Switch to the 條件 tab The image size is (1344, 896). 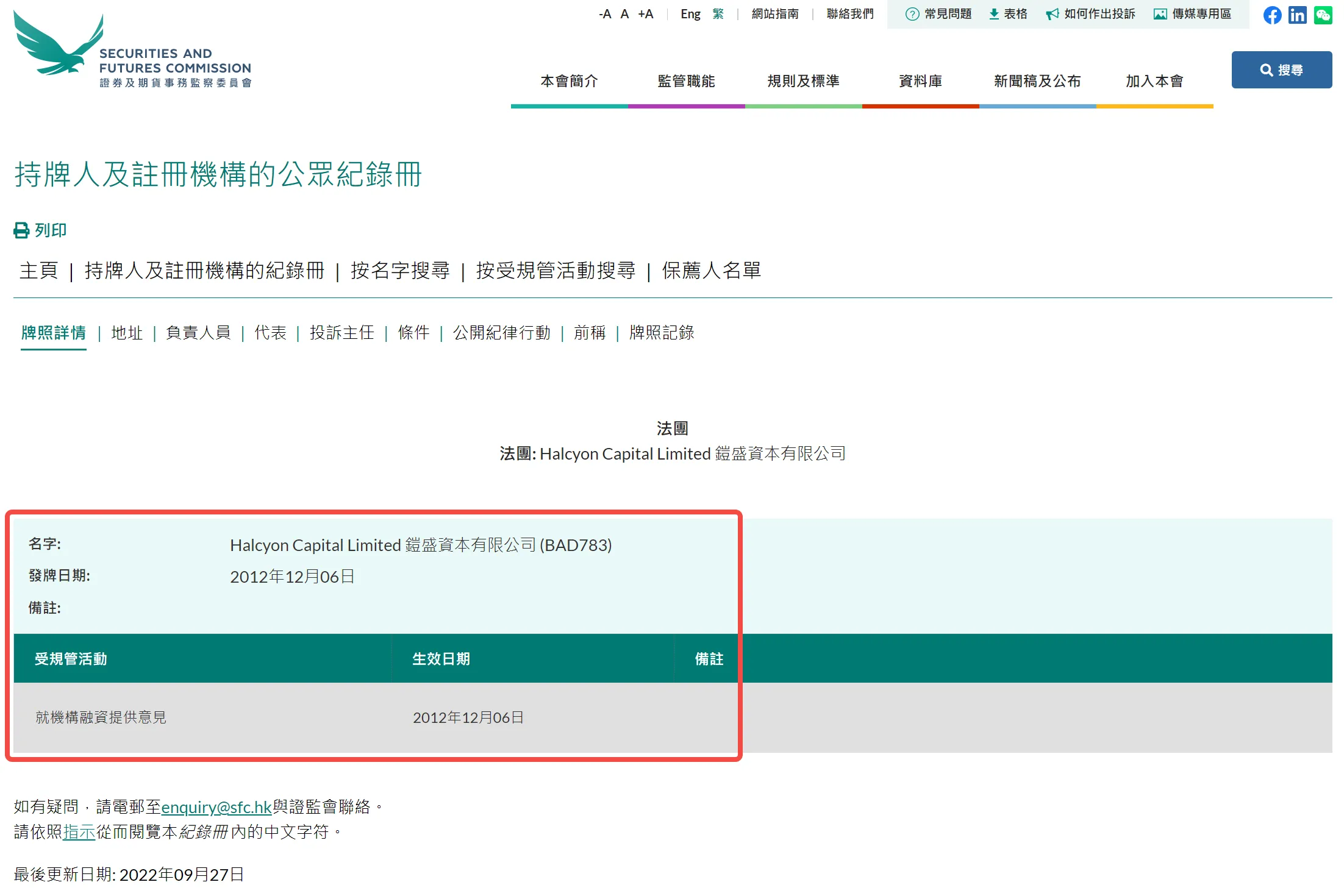(414, 333)
